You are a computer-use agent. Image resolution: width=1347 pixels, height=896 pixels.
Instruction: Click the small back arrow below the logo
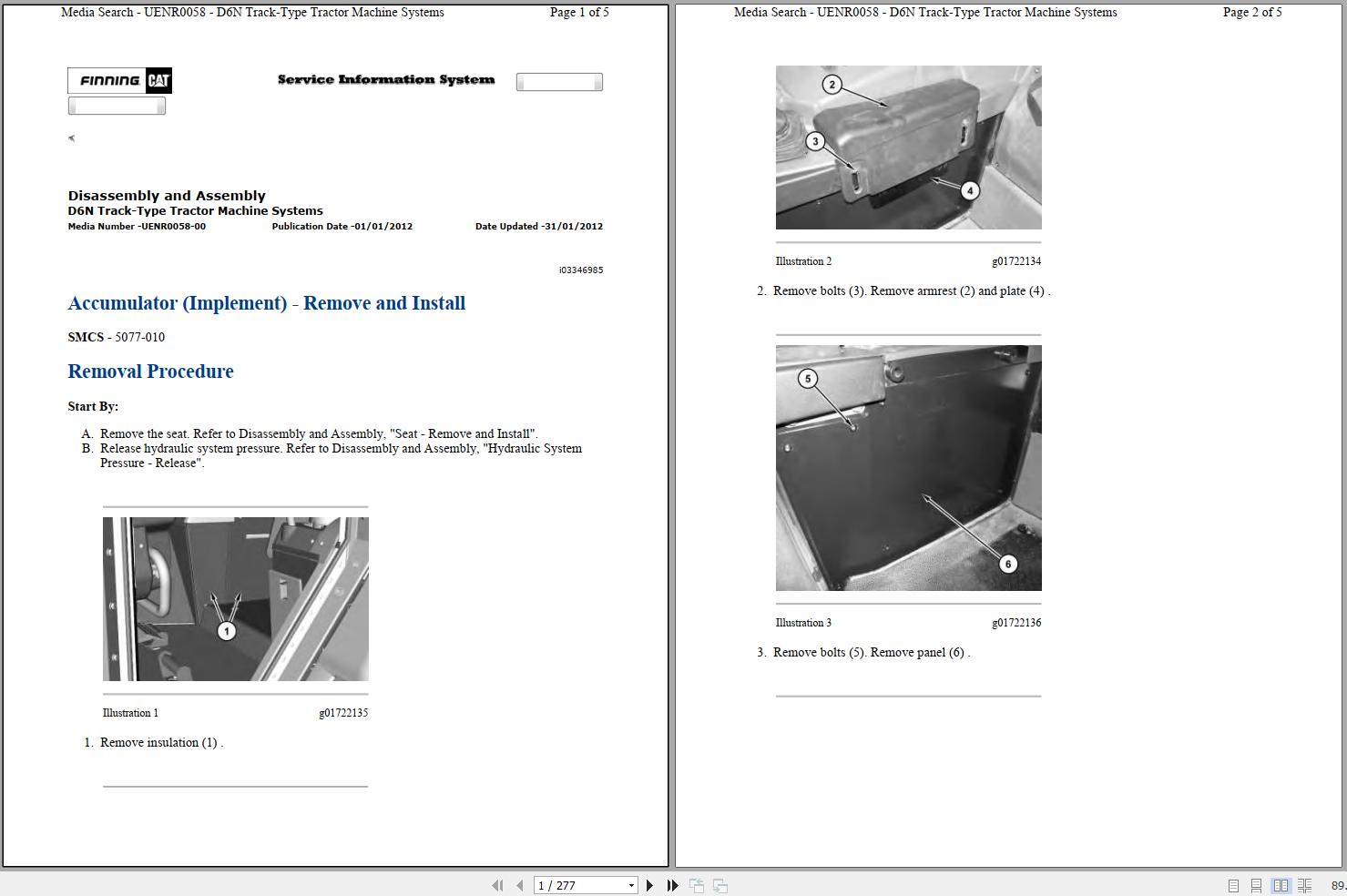click(x=71, y=138)
